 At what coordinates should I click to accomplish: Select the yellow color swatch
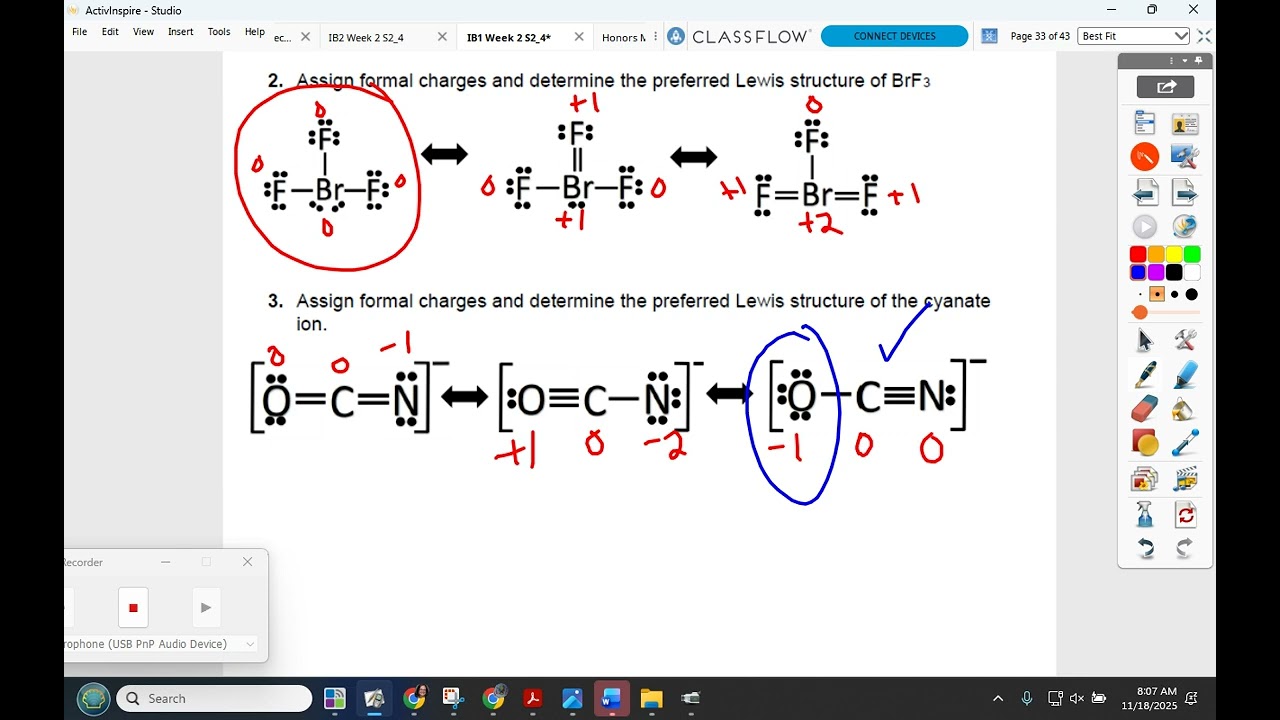point(1174,255)
